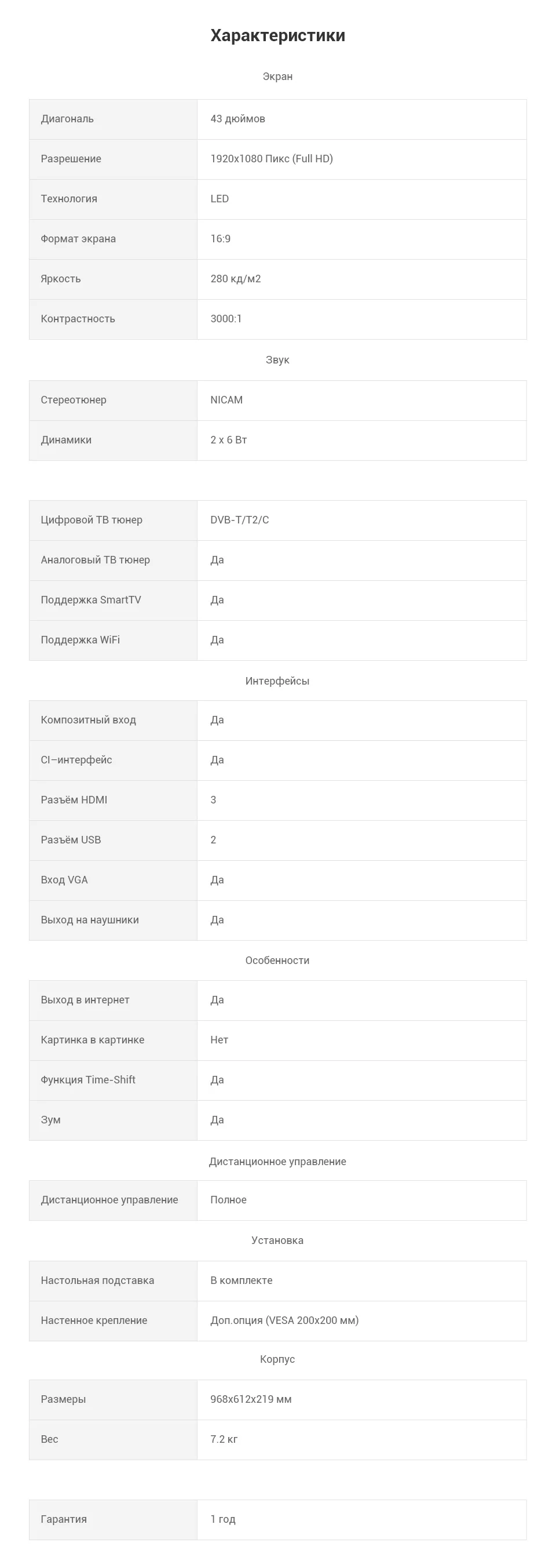The width and height of the screenshot is (556, 1568).
Task: Select the Разъём HDMI row label
Action: pyautogui.click(x=74, y=801)
